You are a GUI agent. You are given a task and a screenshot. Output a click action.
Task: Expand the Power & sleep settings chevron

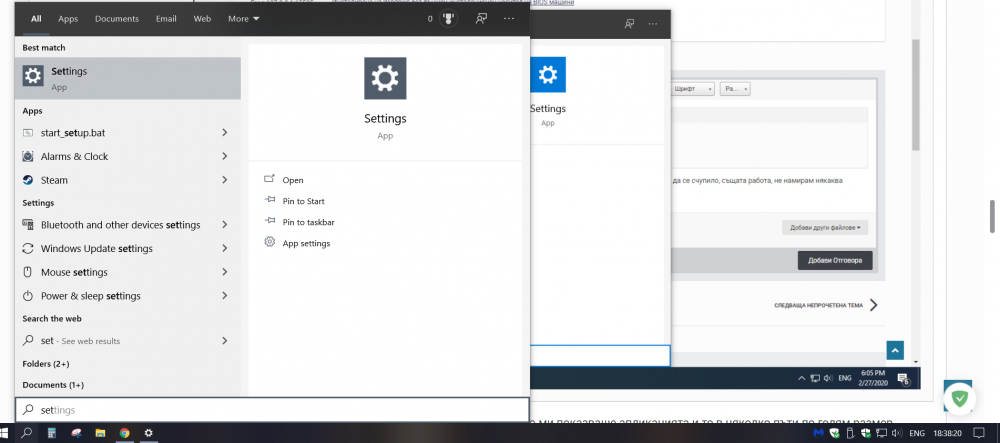(224, 296)
